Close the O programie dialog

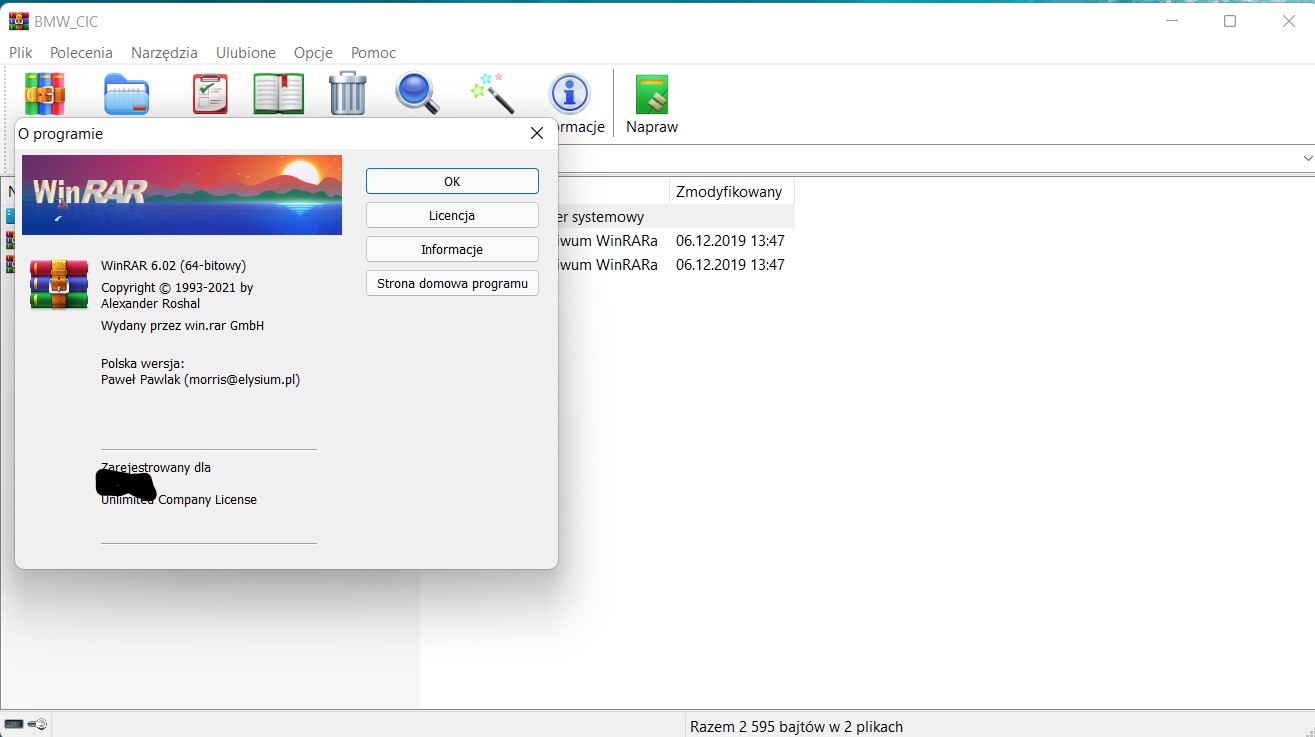[x=537, y=133]
